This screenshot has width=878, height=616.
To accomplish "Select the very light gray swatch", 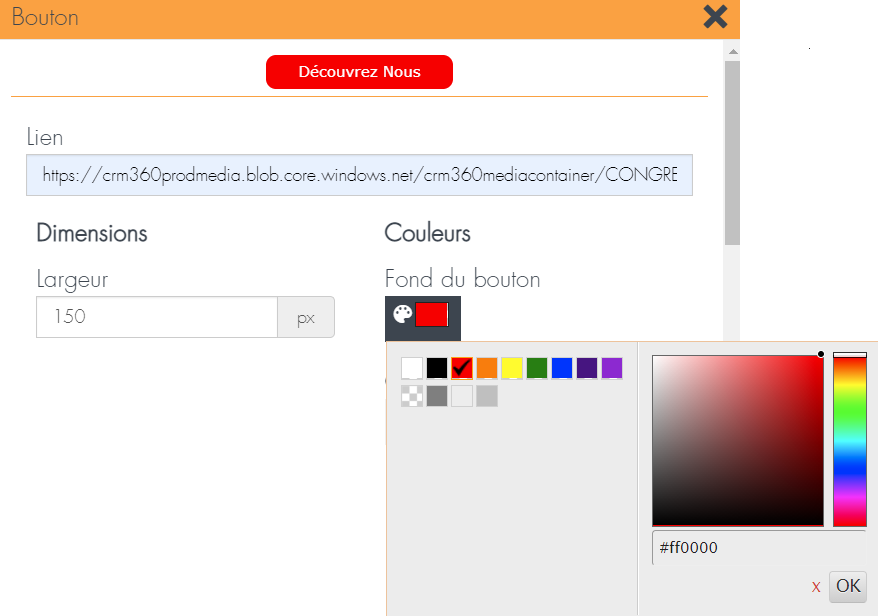I will click(462, 396).
